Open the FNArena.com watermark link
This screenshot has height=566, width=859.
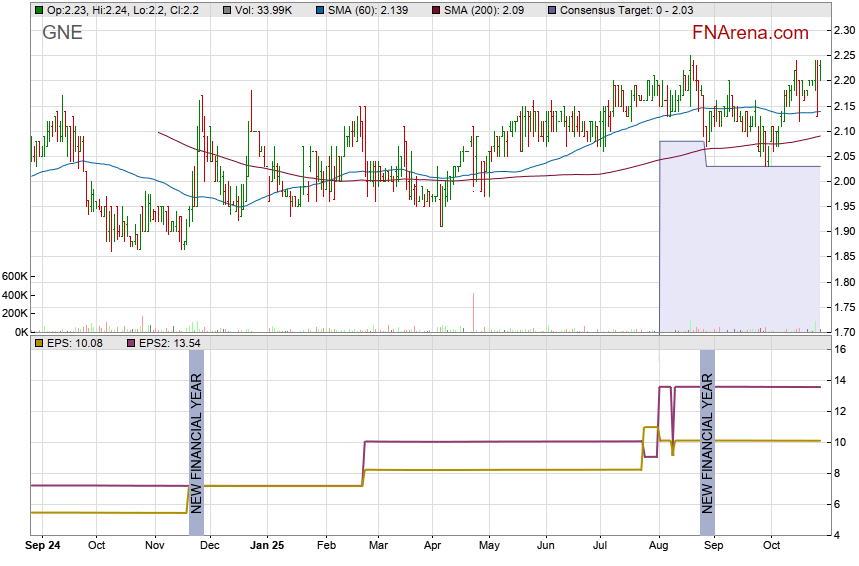749,33
